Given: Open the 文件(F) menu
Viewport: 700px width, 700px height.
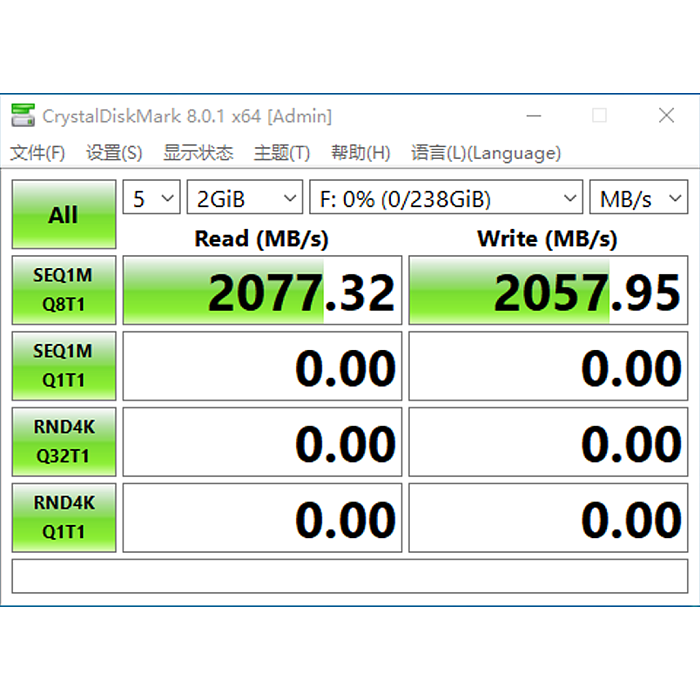Looking at the screenshot, I should 38,153.
